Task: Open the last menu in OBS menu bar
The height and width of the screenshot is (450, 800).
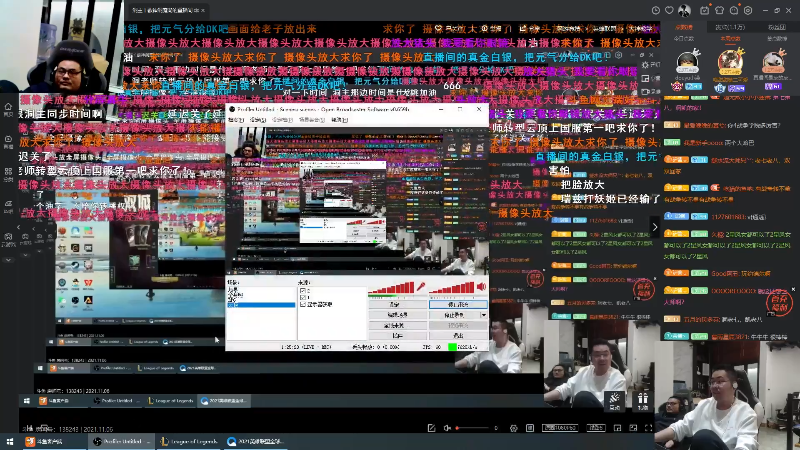Action: [x=339, y=120]
